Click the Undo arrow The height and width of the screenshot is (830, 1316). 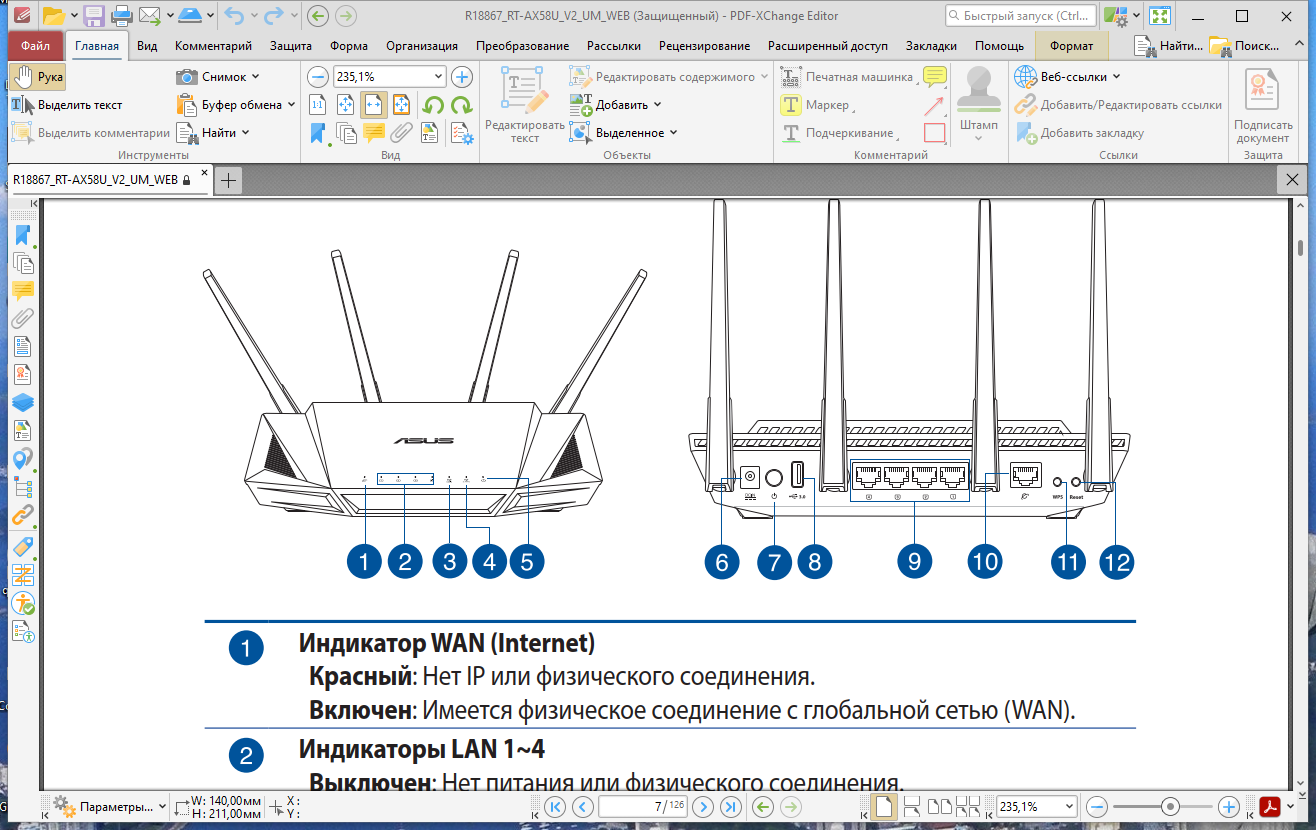235,15
